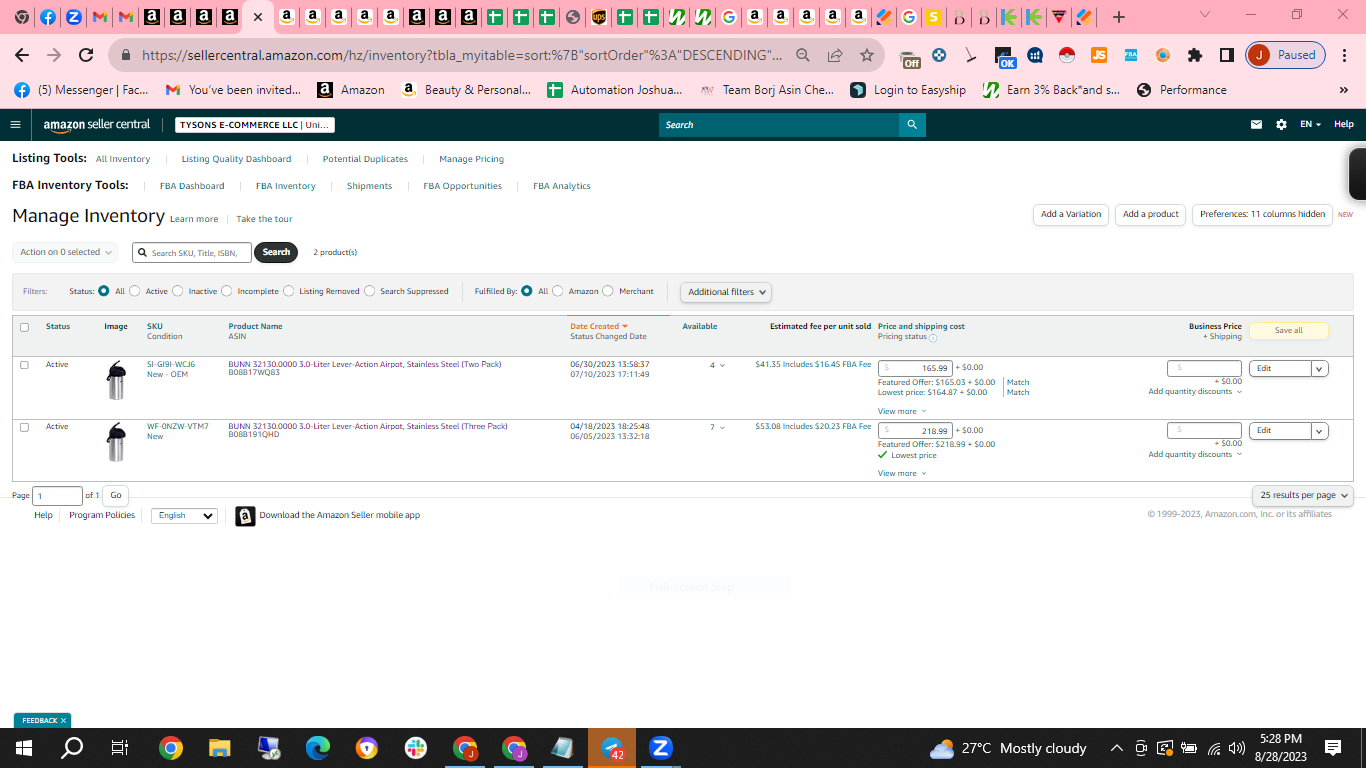
Task: Open the FBA Inventory tab
Action: point(285,186)
